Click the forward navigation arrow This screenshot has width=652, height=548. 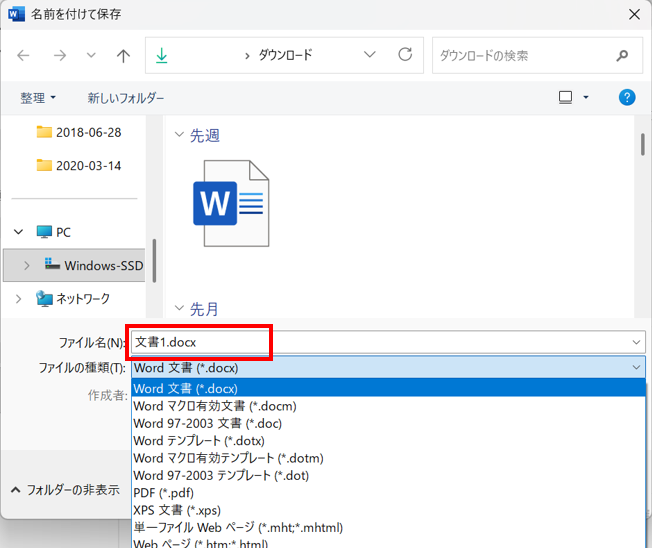[59, 56]
